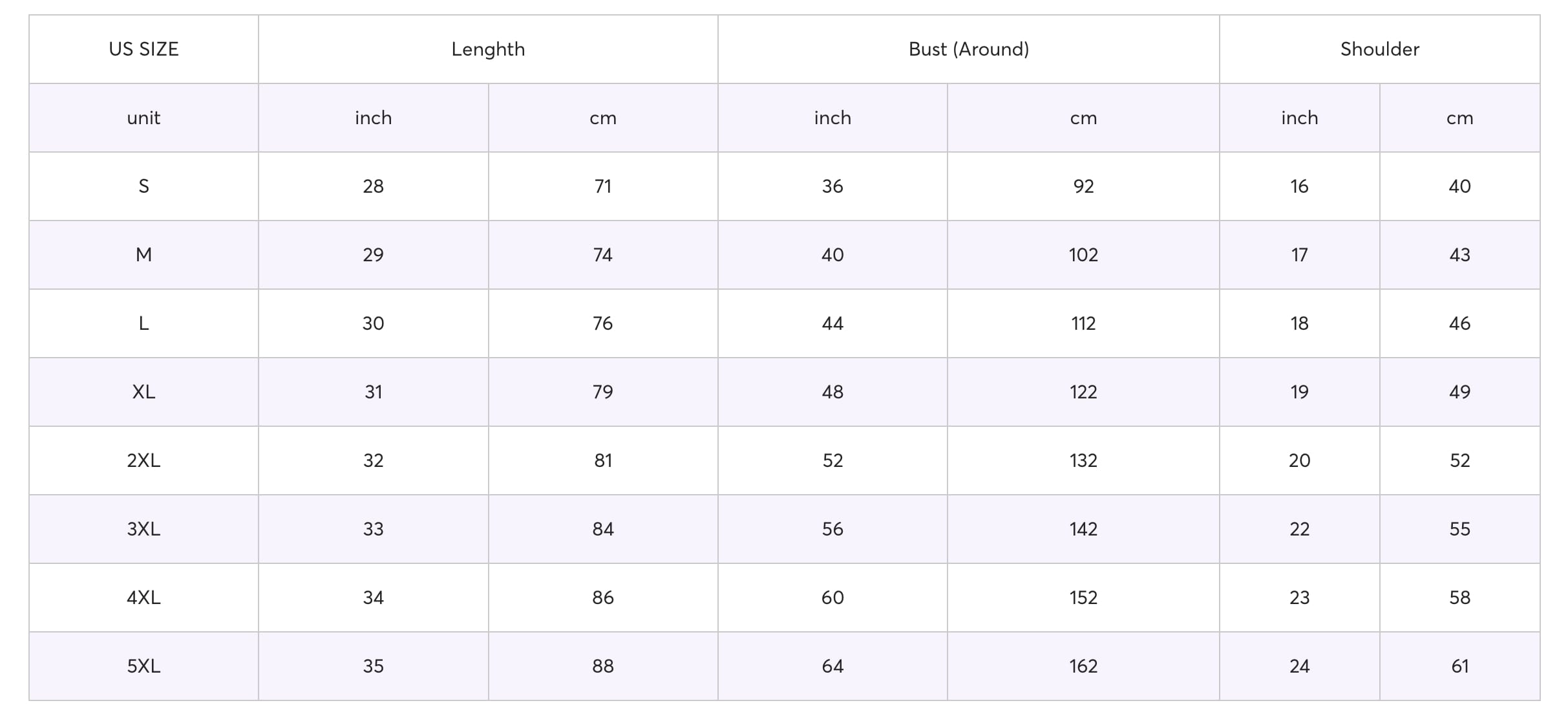
Task: Click length value 71 cm for size S
Action: click(602, 186)
